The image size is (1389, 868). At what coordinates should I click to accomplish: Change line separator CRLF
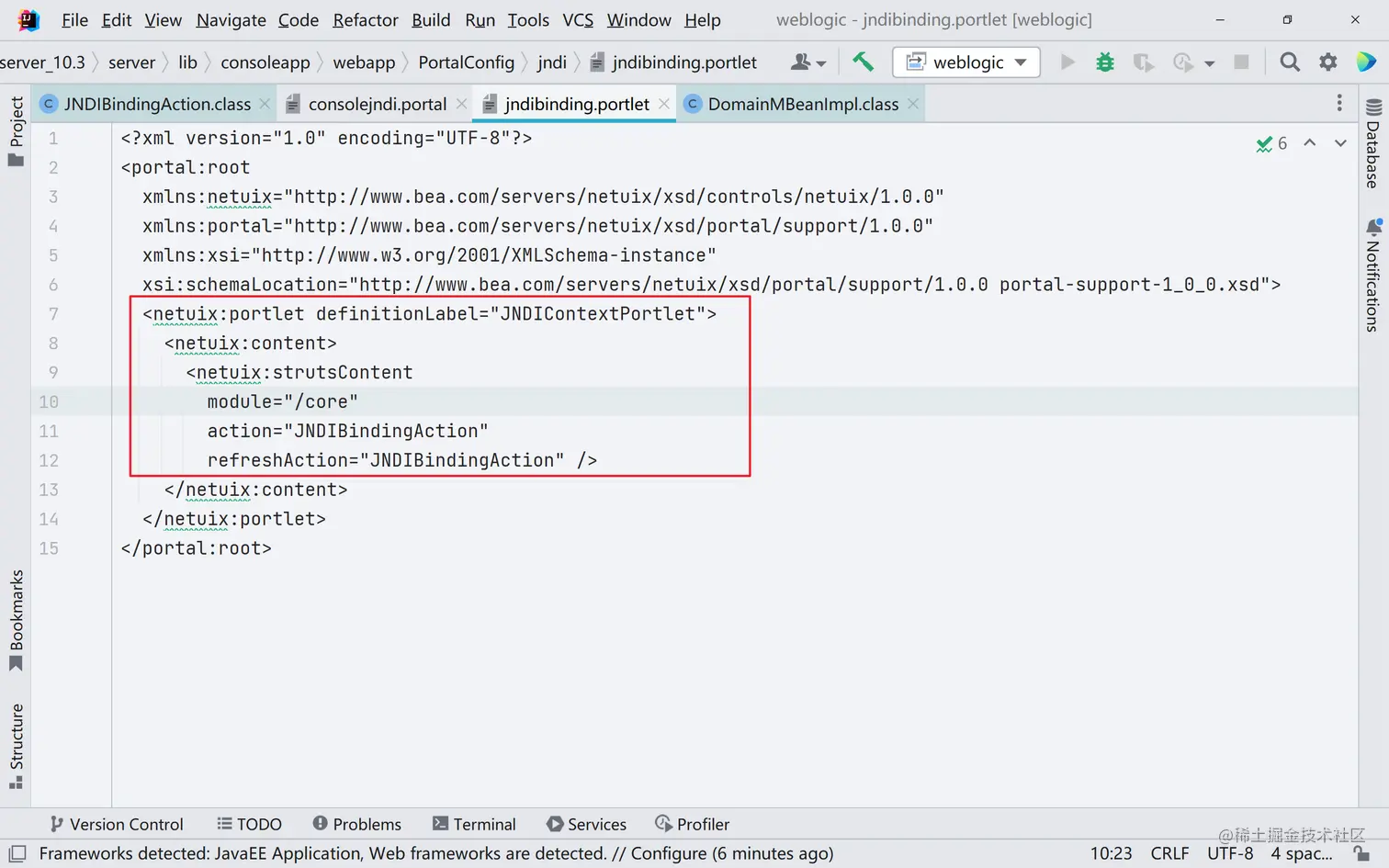pyautogui.click(x=1169, y=853)
